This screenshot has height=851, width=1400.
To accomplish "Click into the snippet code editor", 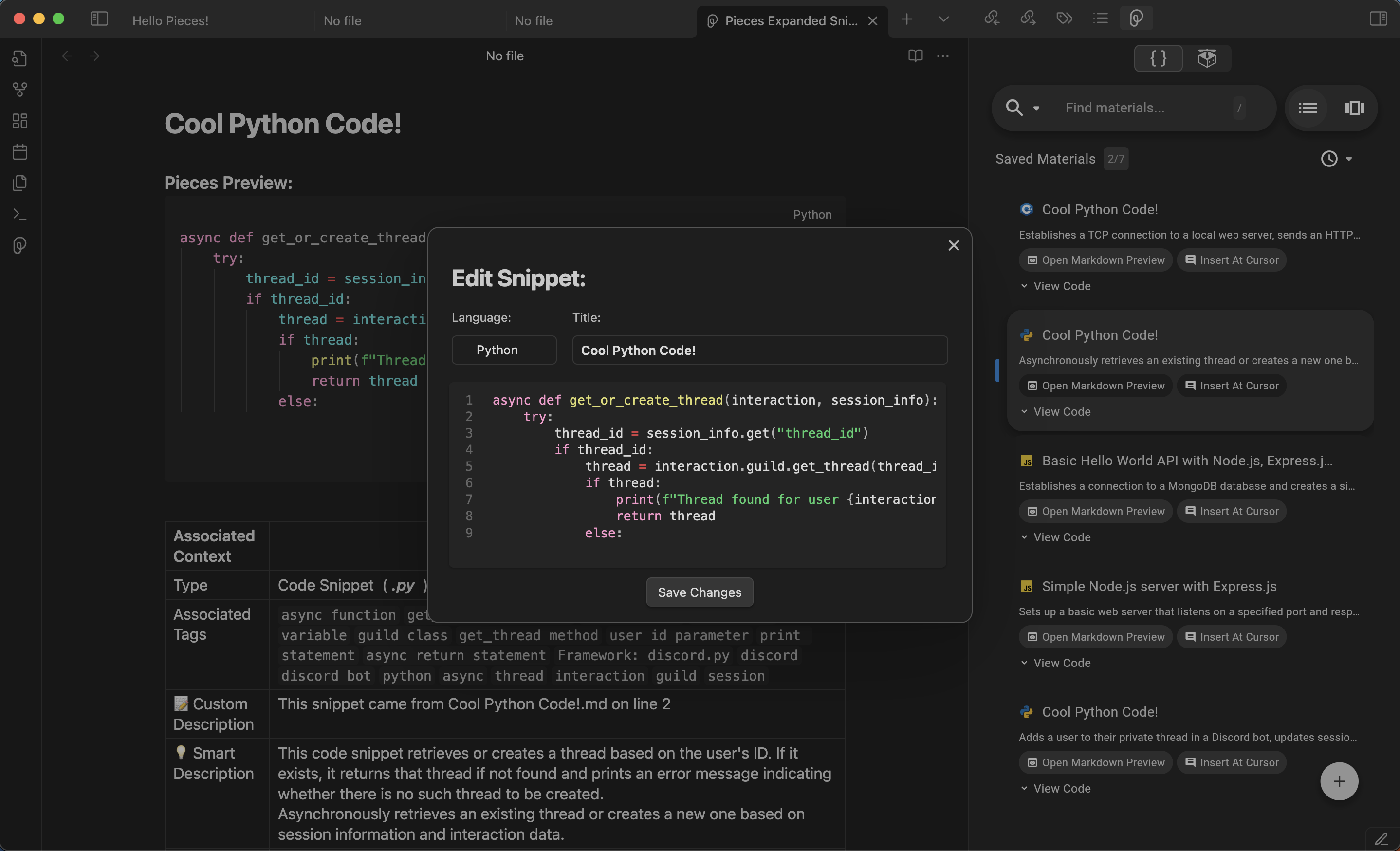I will click(x=697, y=474).
